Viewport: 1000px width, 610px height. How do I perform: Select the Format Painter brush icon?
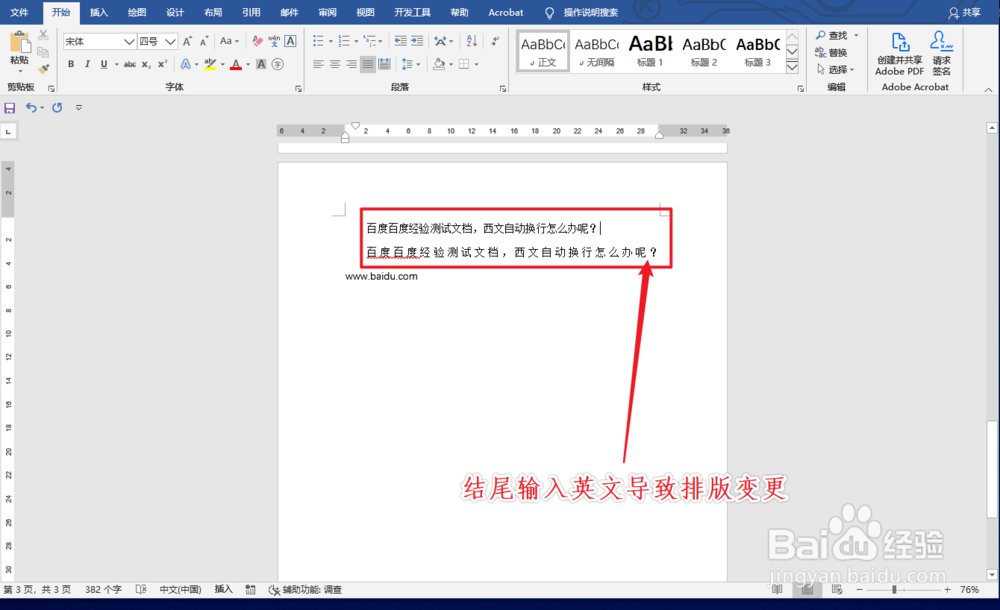[43, 68]
